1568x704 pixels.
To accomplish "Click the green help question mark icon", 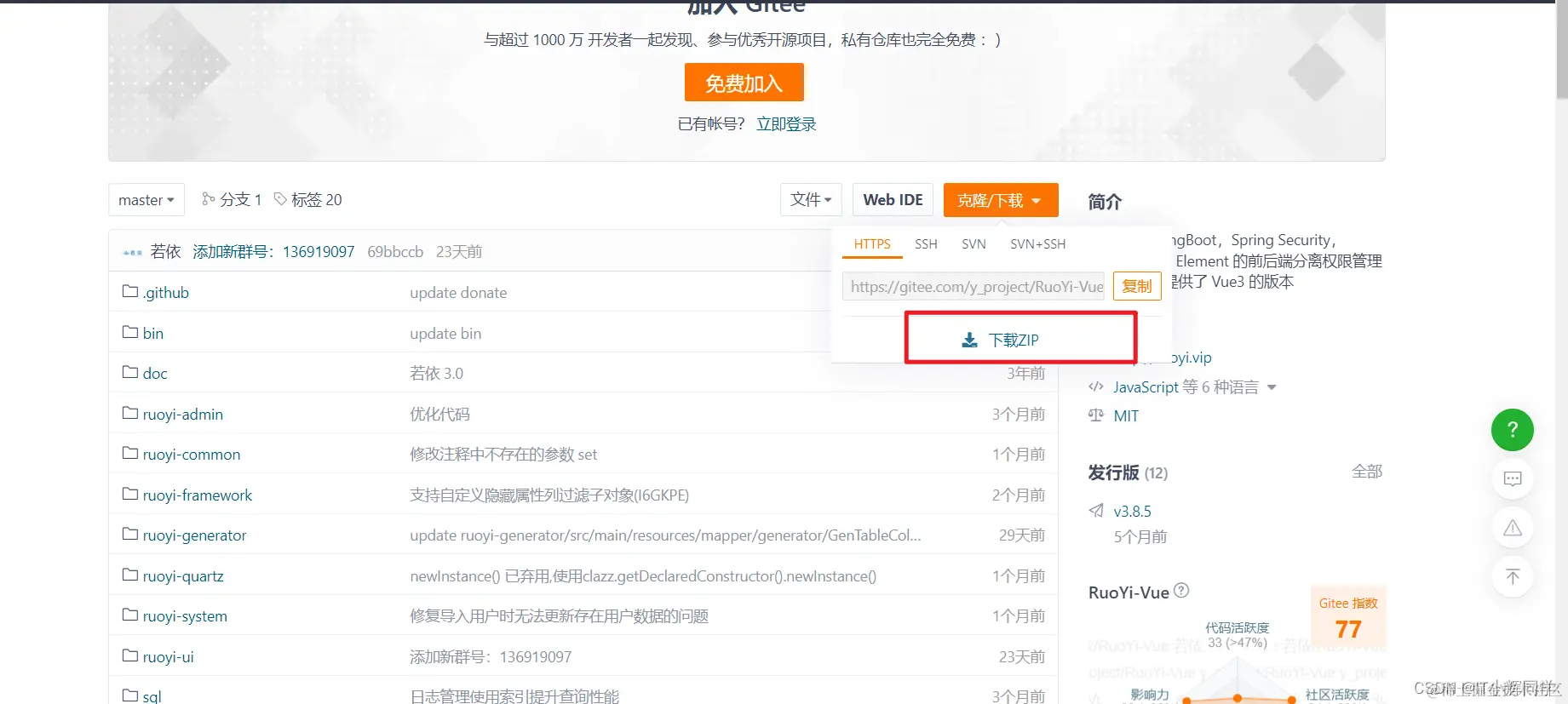I will [1513, 430].
